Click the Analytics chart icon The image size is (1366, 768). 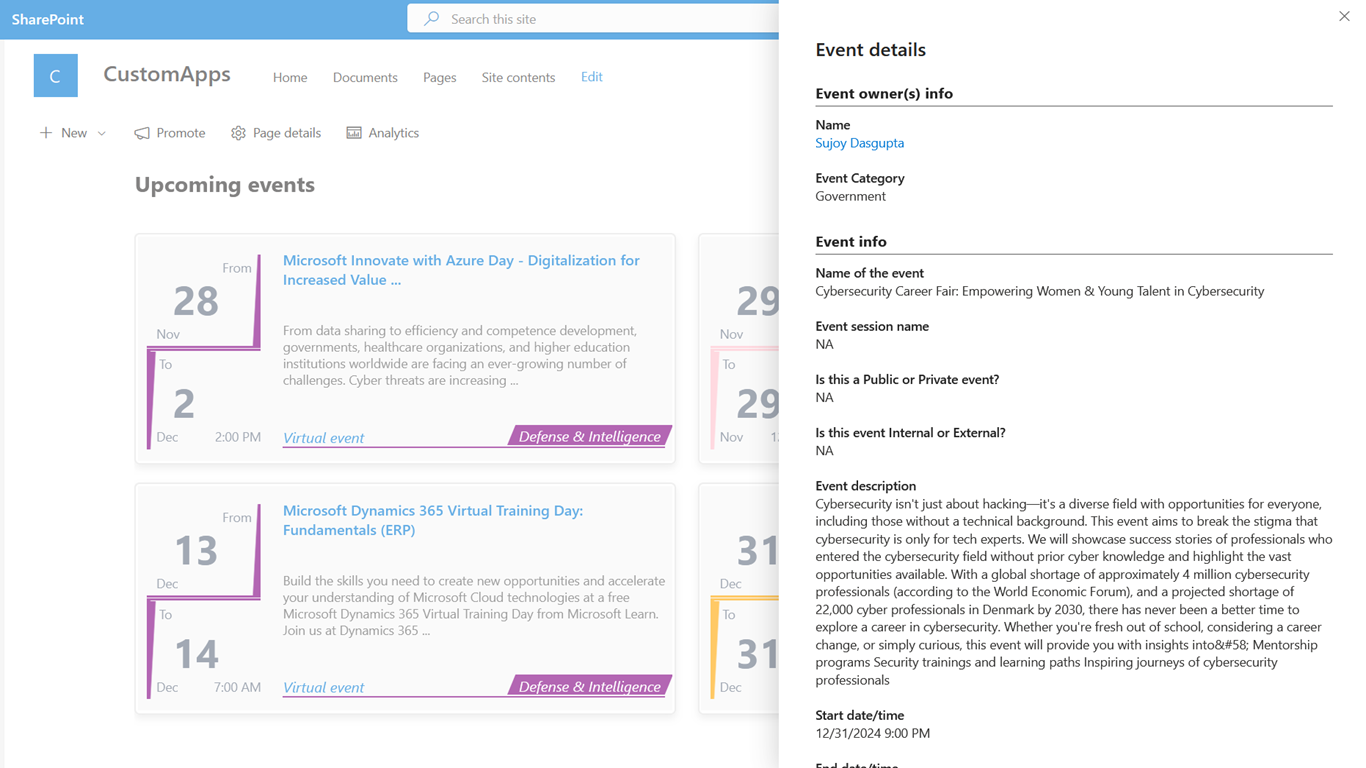click(354, 133)
